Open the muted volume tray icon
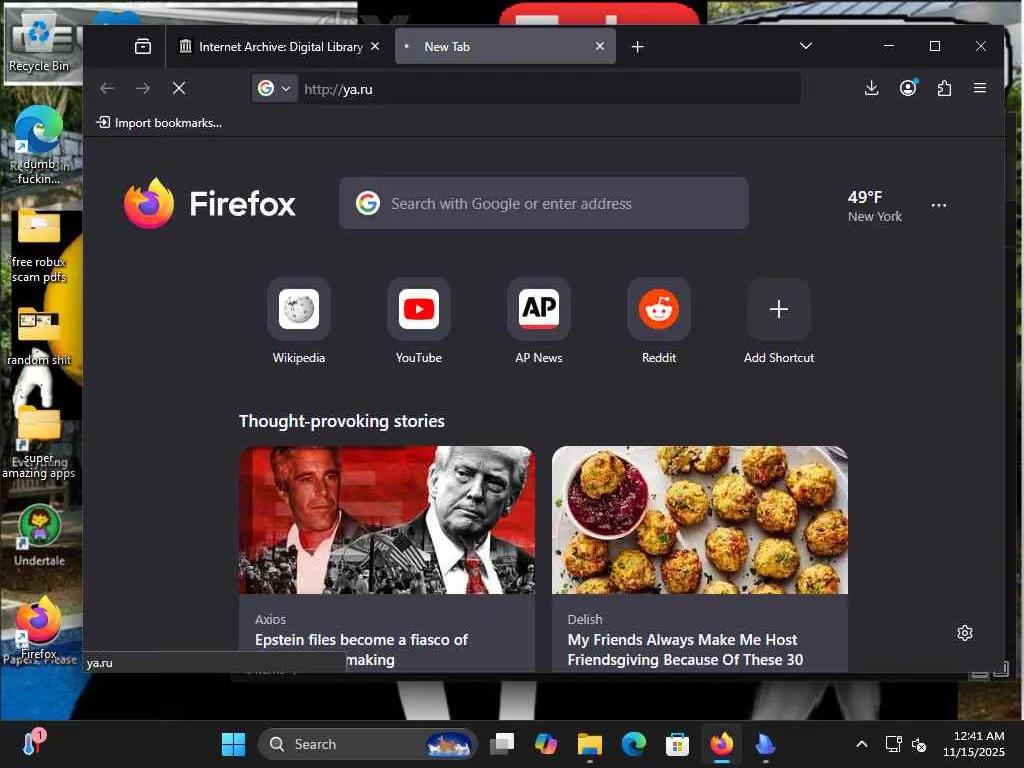The height and width of the screenshot is (768, 1024). coord(919,744)
